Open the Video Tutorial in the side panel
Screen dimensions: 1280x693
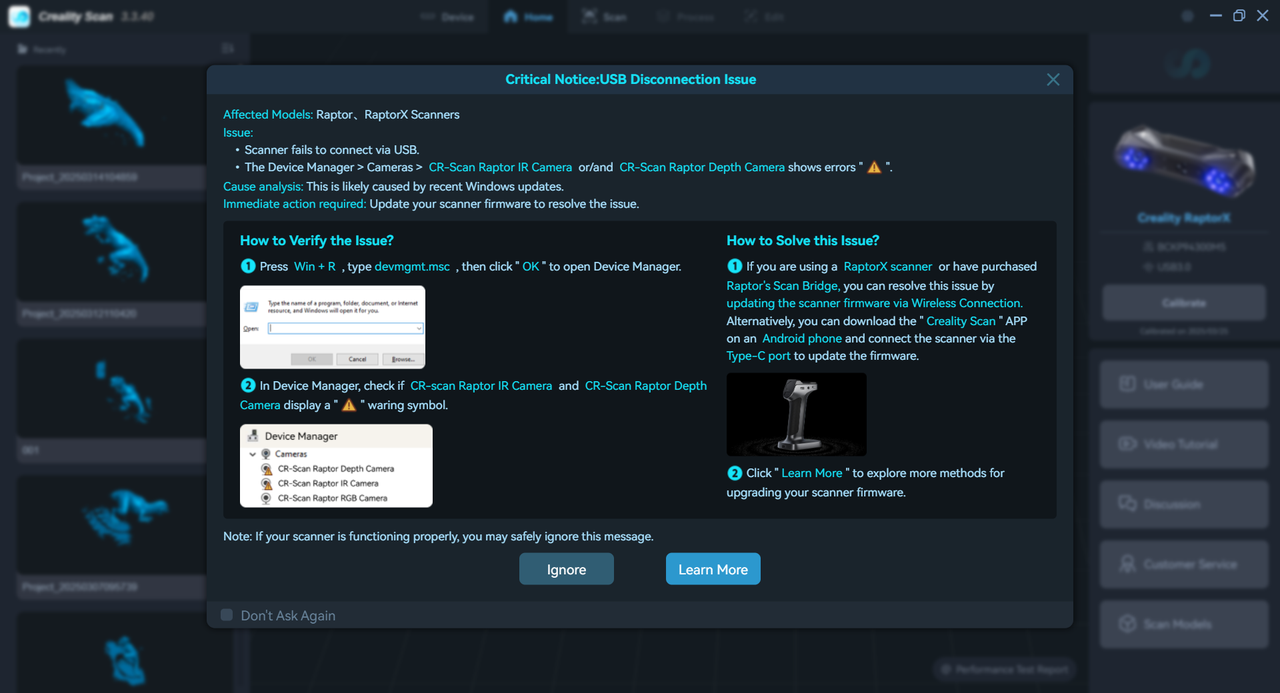click(1184, 444)
